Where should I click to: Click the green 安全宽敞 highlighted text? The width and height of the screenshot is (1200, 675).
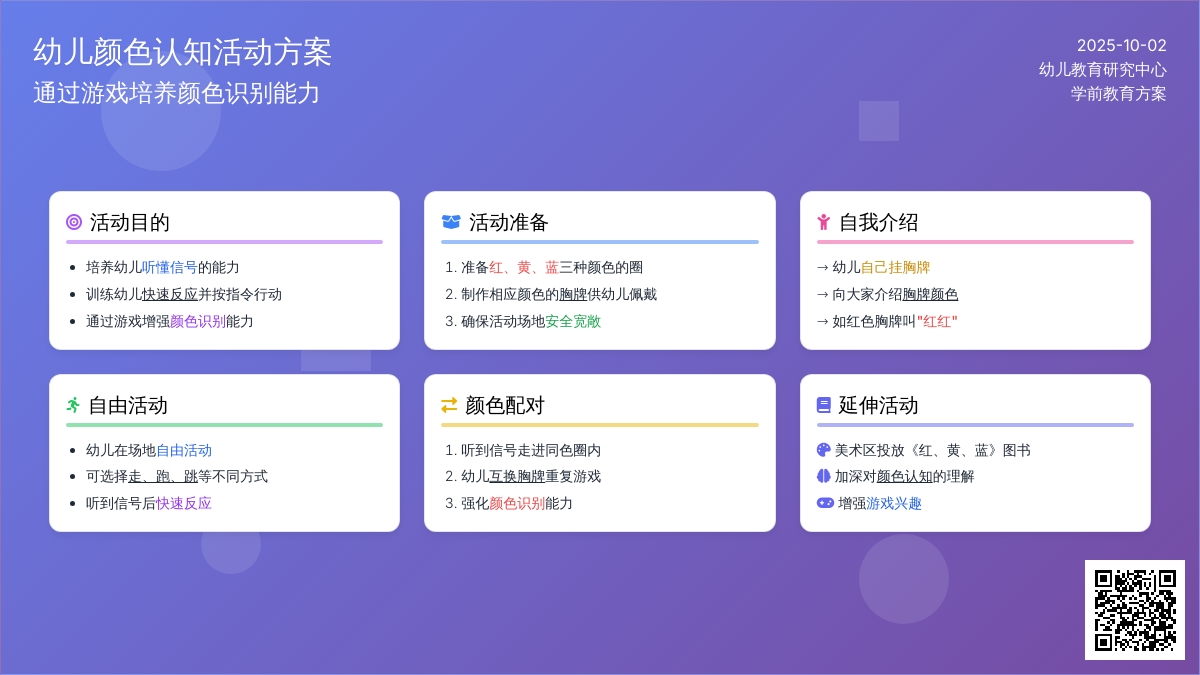tap(573, 321)
